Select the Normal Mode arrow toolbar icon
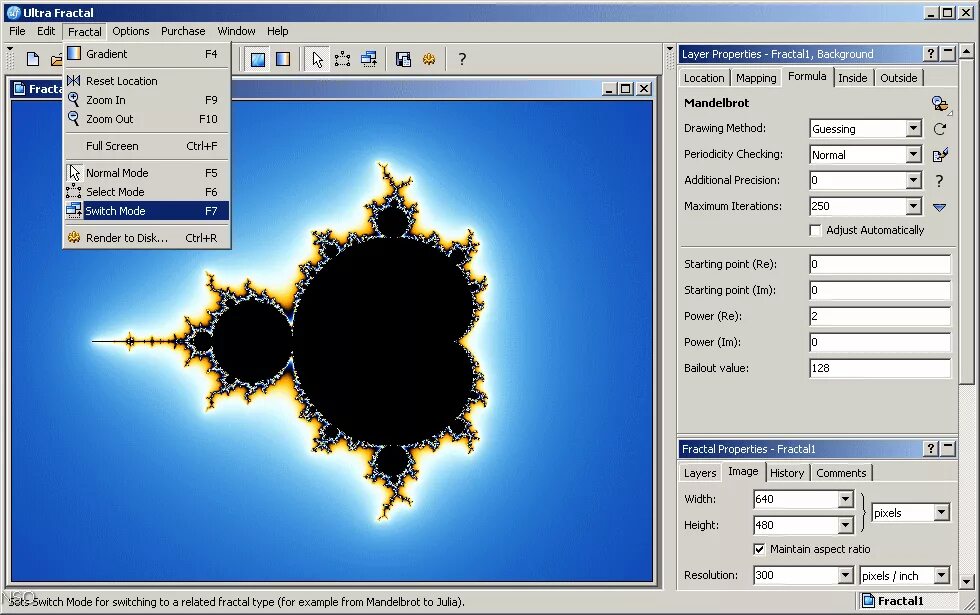The height and width of the screenshot is (615, 980). click(x=318, y=59)
